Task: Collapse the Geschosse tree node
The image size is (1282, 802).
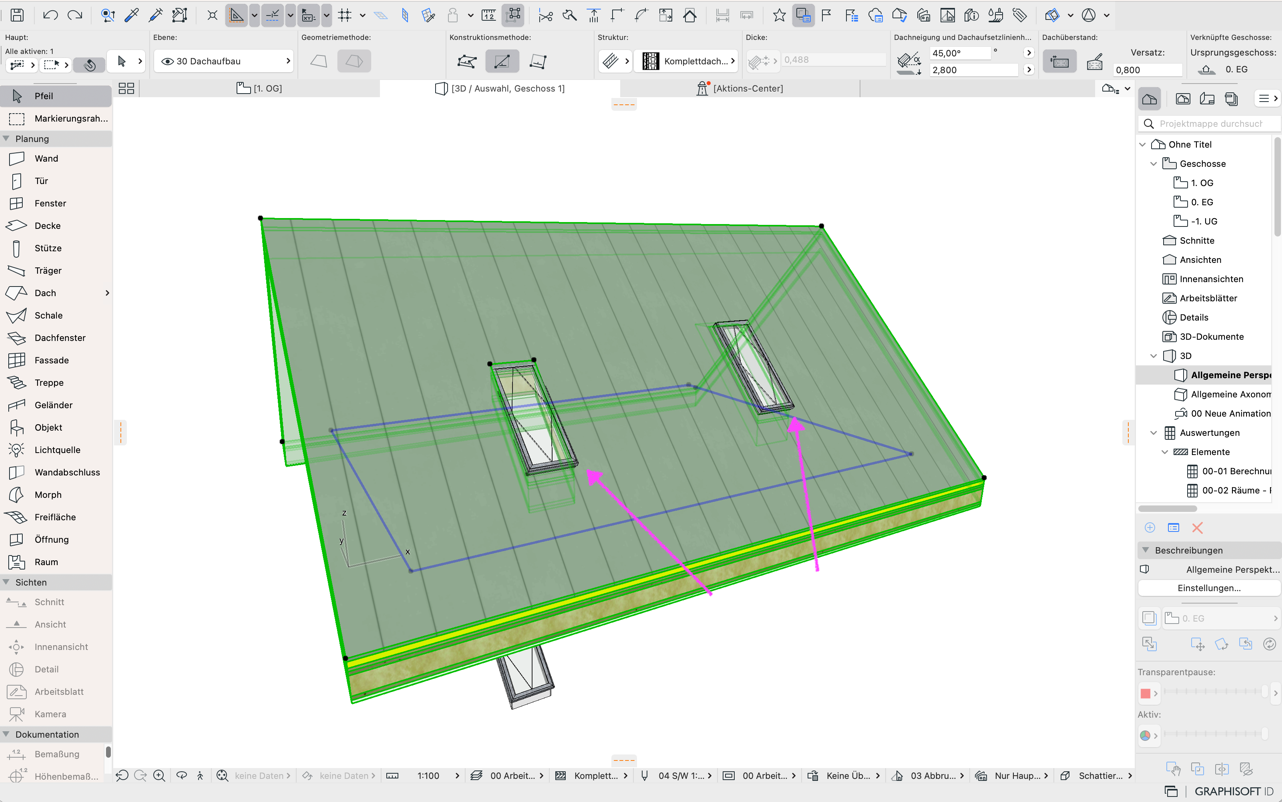Action: point(1154,164)
